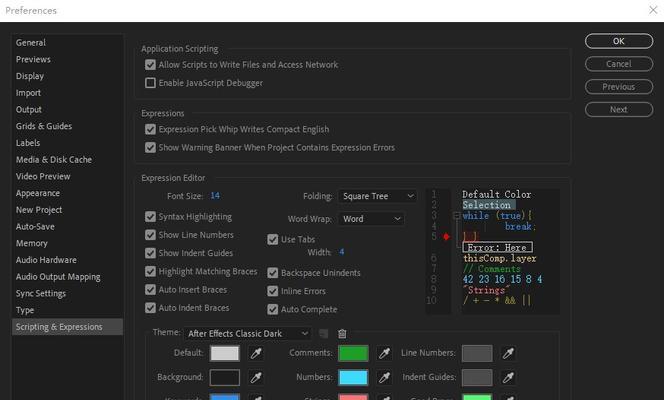This screenshot has width=664, height=400.
Task: Open Auto-Save preferences
Action: (35, 226)
